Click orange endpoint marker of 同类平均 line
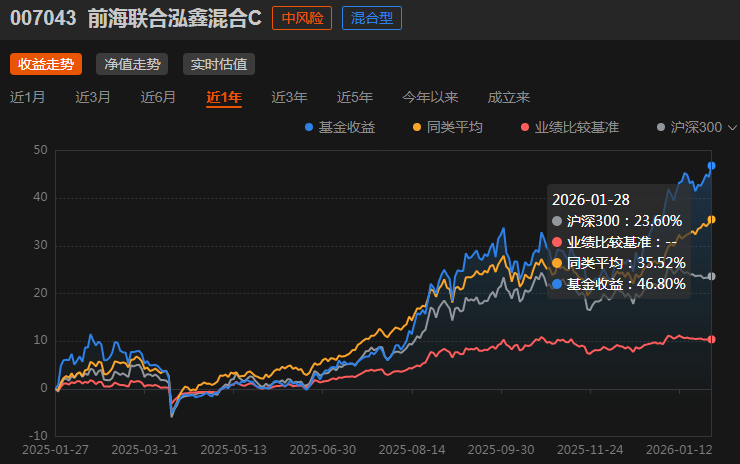 [x=712, y=219]
